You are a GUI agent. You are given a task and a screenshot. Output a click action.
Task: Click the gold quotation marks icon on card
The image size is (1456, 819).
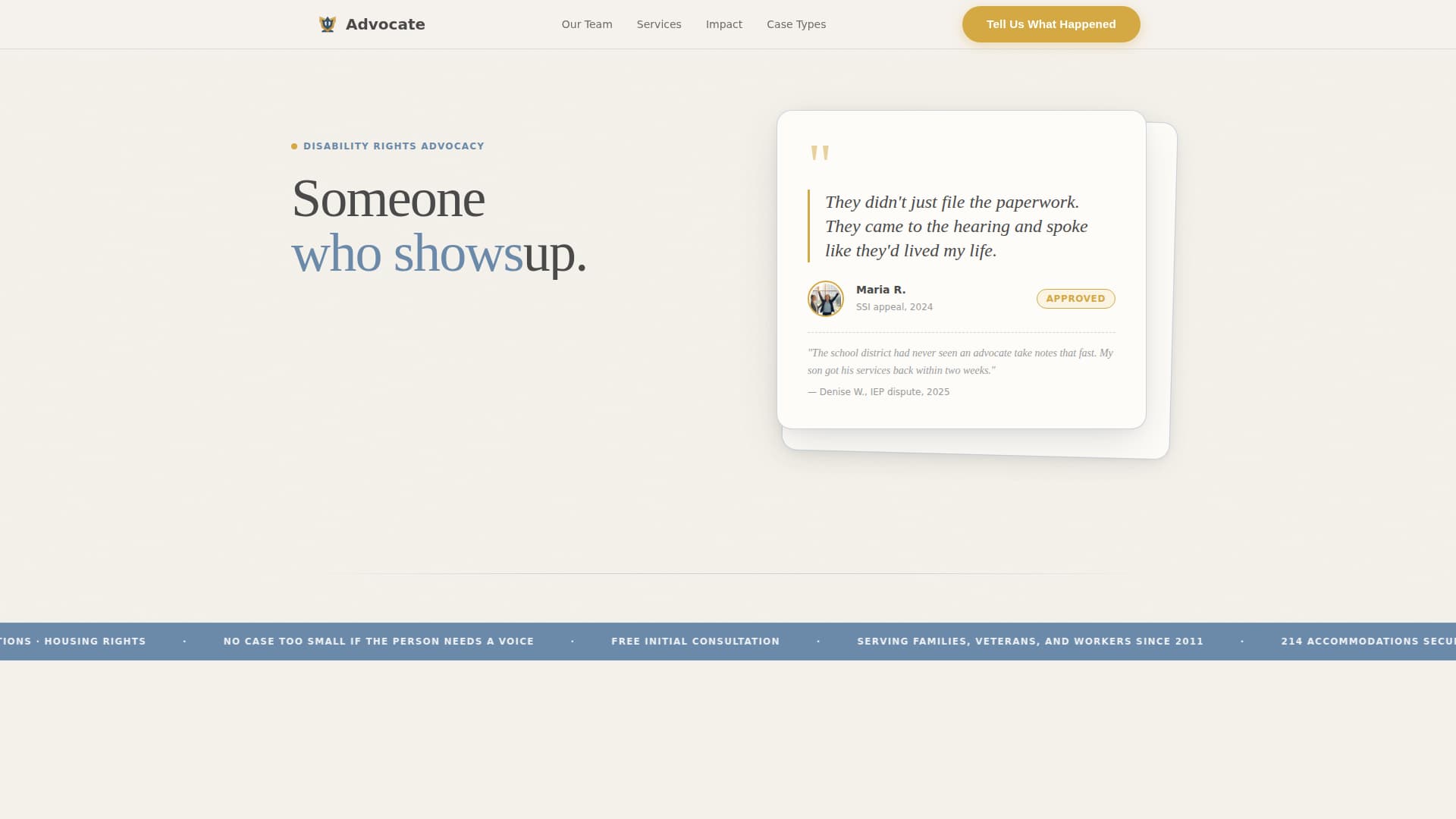point(821,154)
